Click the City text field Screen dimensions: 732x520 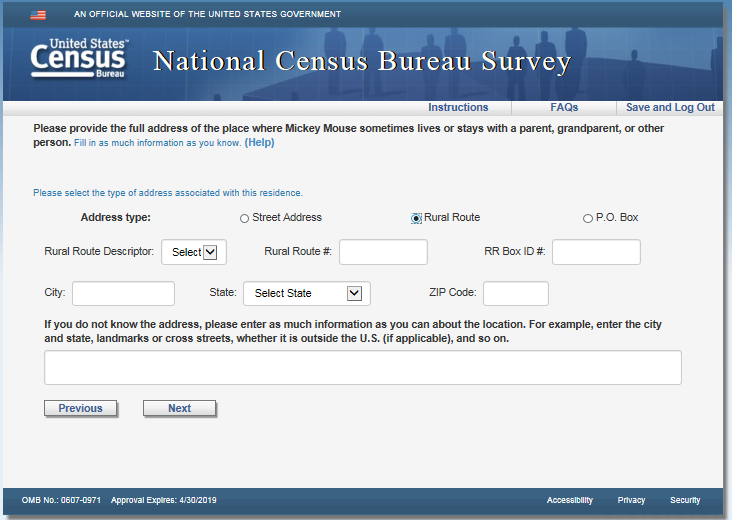[x=123, y=293]
